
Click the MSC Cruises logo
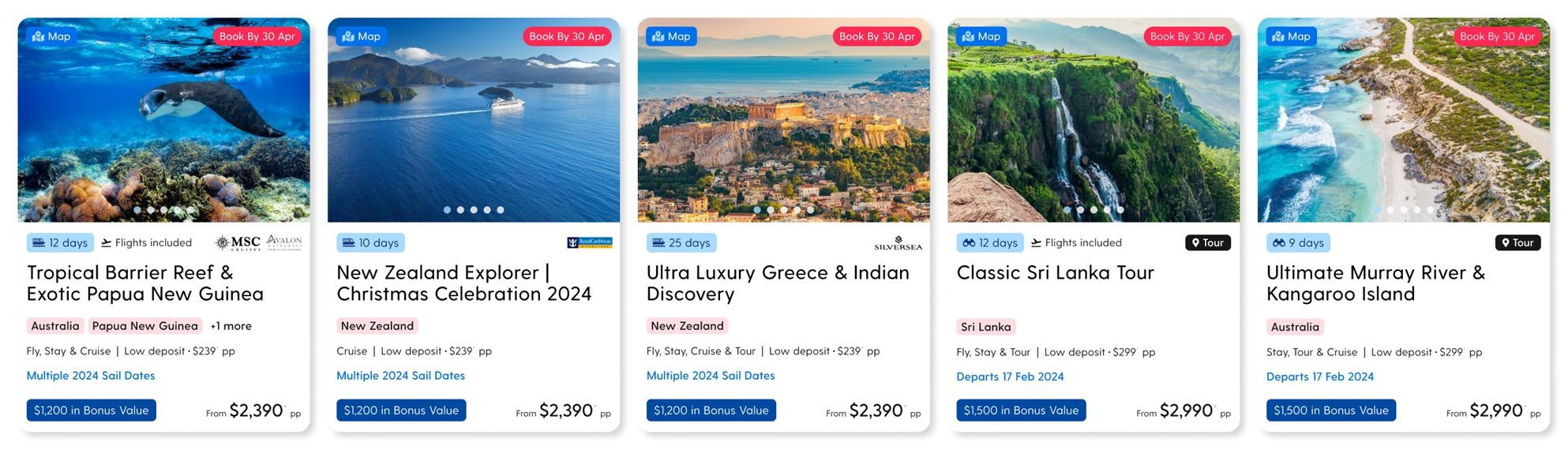click(x=238, y=242)
